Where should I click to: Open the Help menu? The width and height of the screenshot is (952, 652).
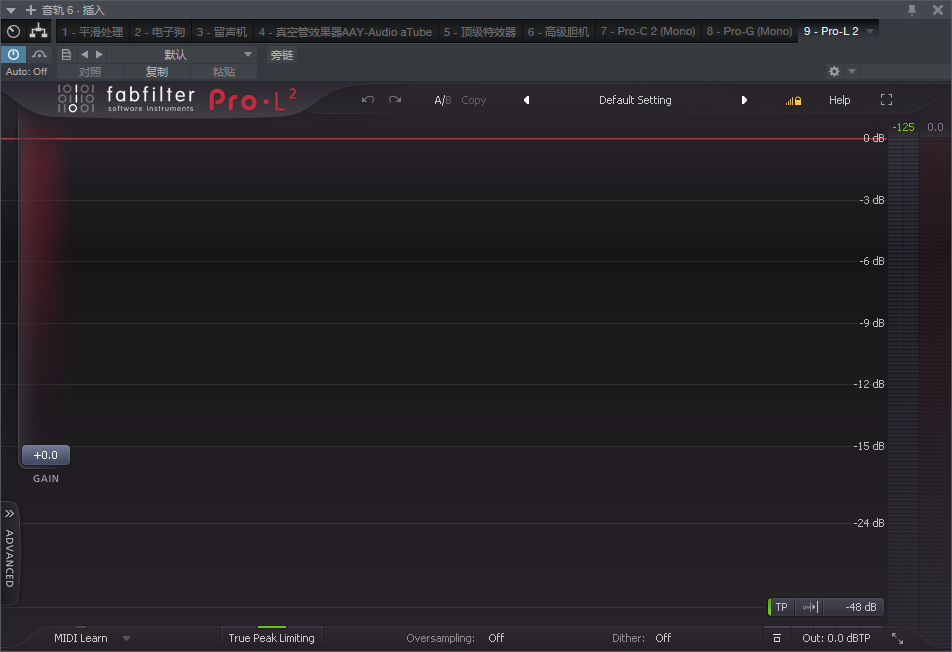(x=840, y=100)
